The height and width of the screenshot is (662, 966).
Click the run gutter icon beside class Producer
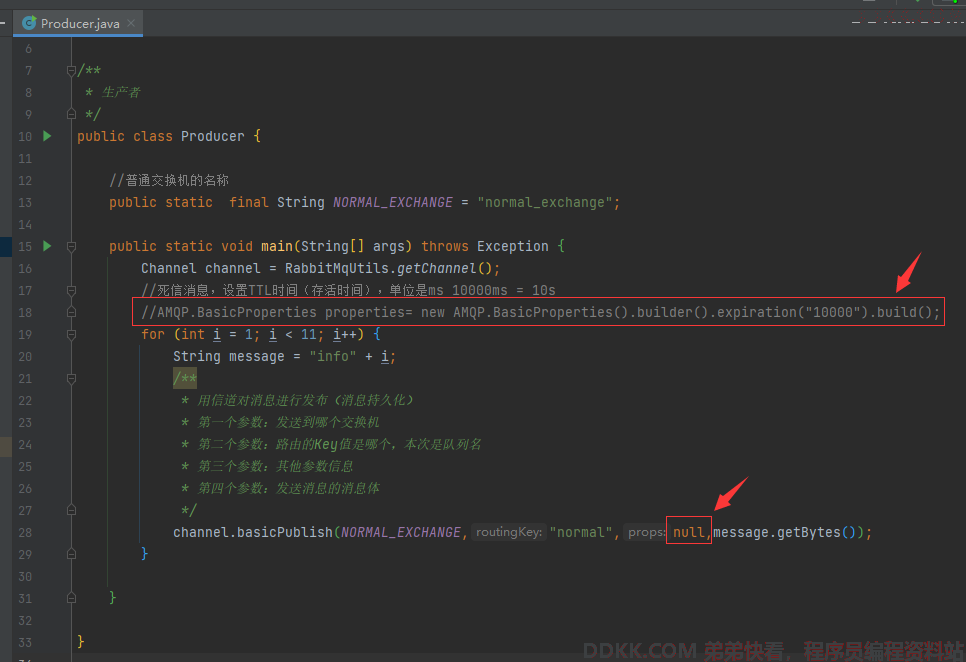47,135
